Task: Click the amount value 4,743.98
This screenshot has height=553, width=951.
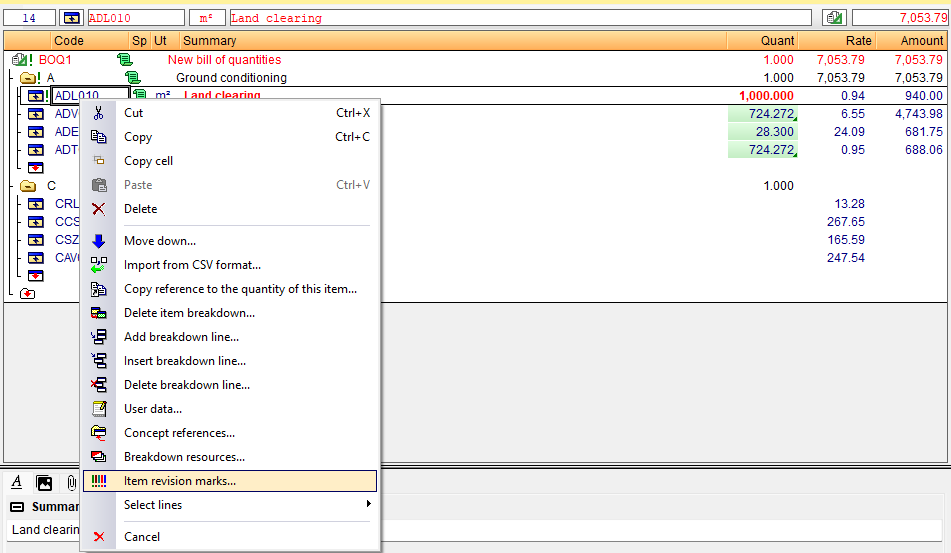Action: coord(918,114)
